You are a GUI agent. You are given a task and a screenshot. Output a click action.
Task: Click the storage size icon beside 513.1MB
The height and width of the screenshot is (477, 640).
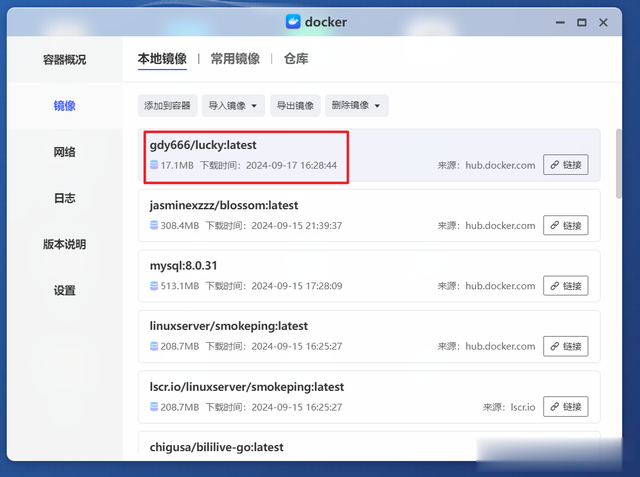coord(154,286)
